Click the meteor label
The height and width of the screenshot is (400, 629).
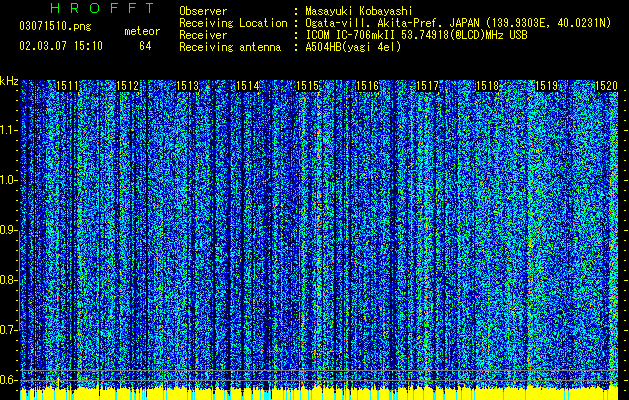(x=142, y=31)
